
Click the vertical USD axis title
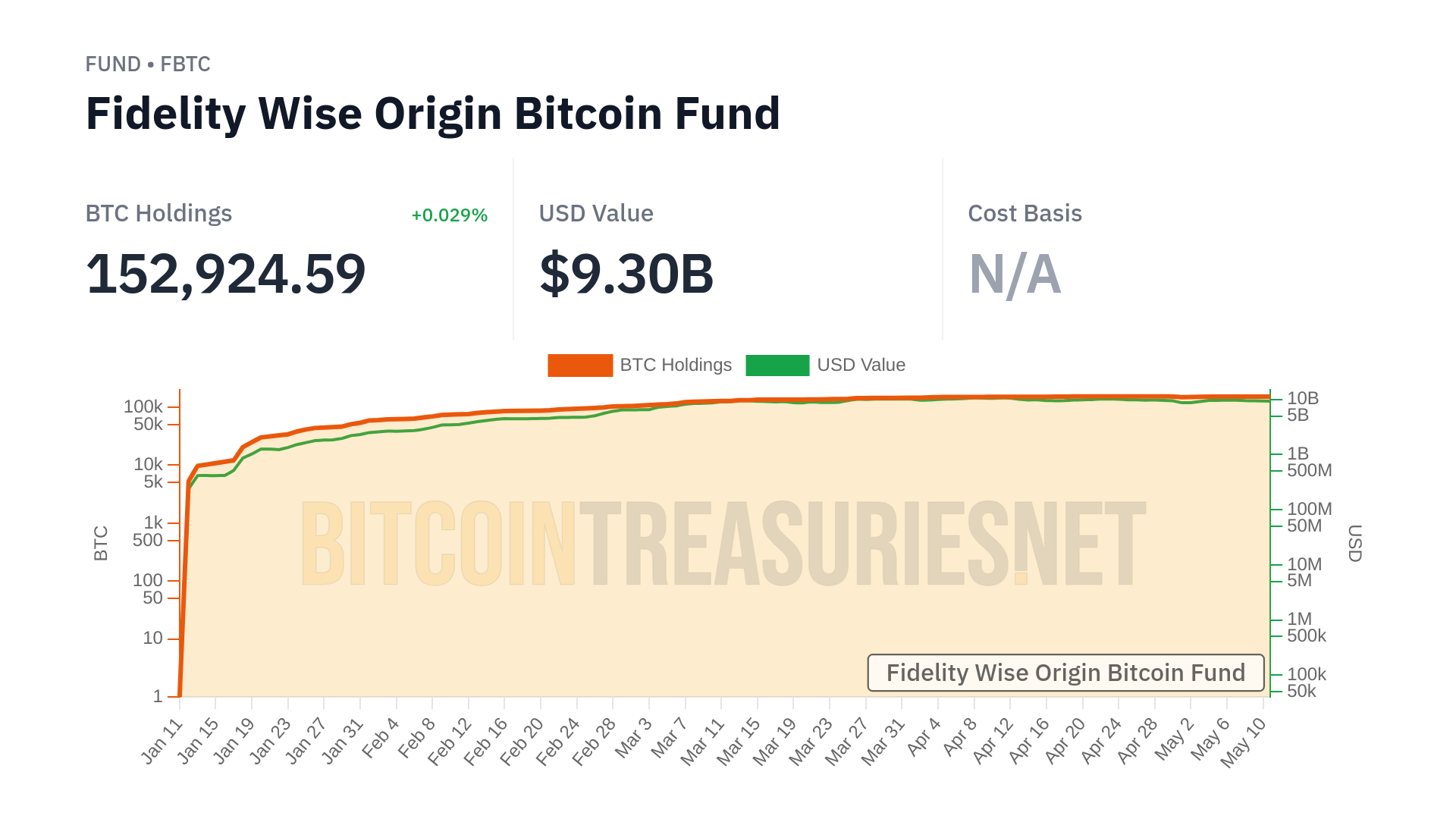1354,544
